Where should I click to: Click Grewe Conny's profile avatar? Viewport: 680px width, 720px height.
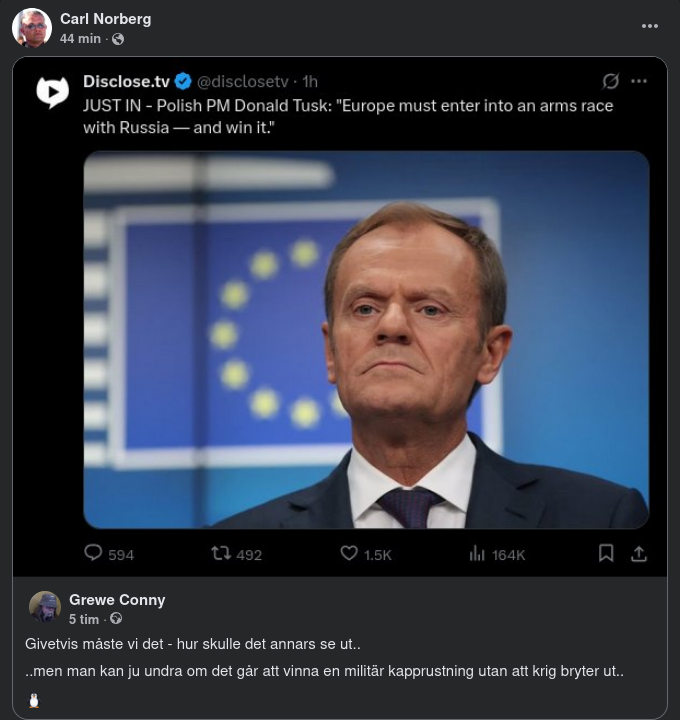(x=45, y=607)
